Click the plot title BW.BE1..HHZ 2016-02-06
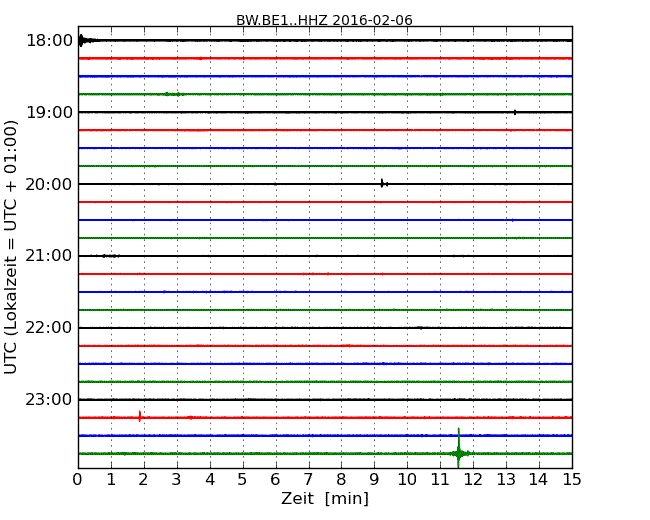This screenshot has height=520, width=650. click(324, 20)
